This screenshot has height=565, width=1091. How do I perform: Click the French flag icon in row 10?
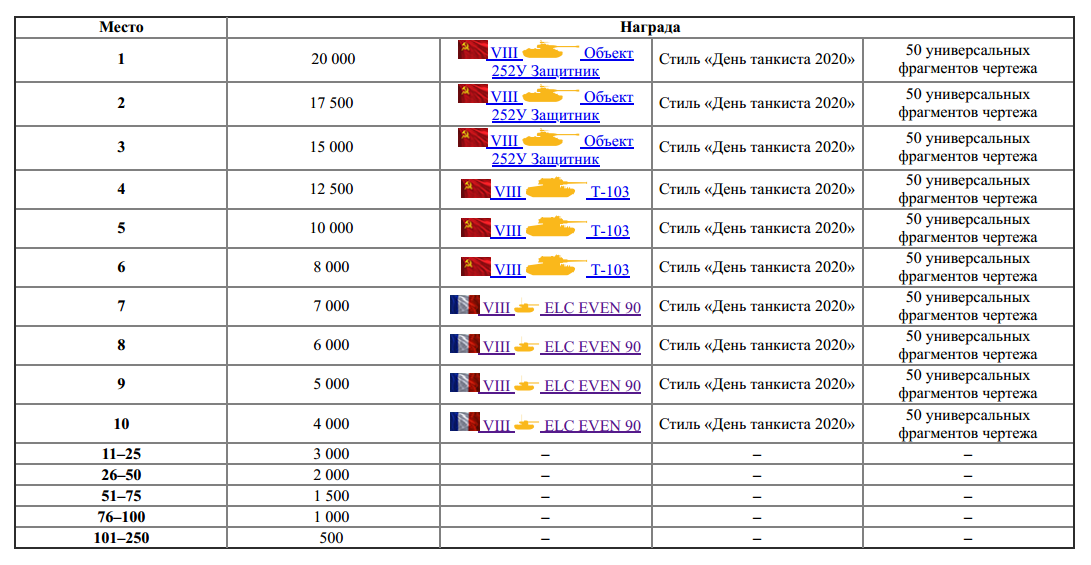coord(464,422)
